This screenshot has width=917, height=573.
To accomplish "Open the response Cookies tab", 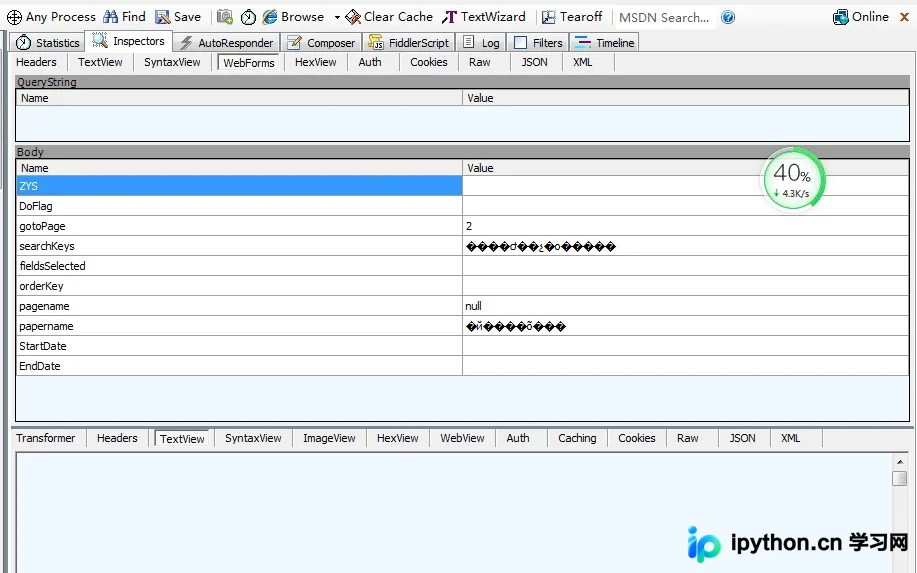I will (637, 438).
